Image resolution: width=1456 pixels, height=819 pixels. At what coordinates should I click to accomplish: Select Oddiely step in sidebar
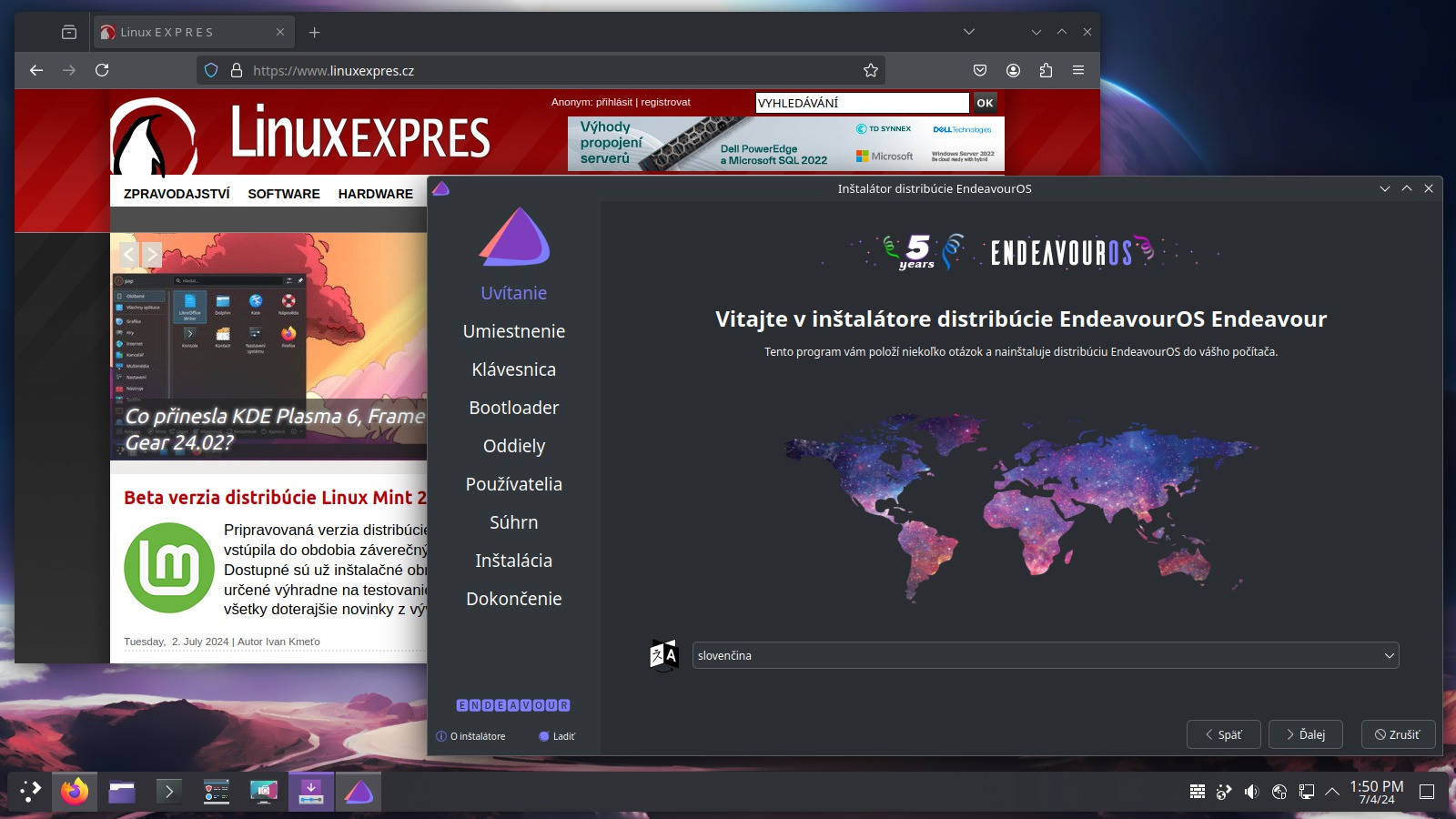coord(514,446)
